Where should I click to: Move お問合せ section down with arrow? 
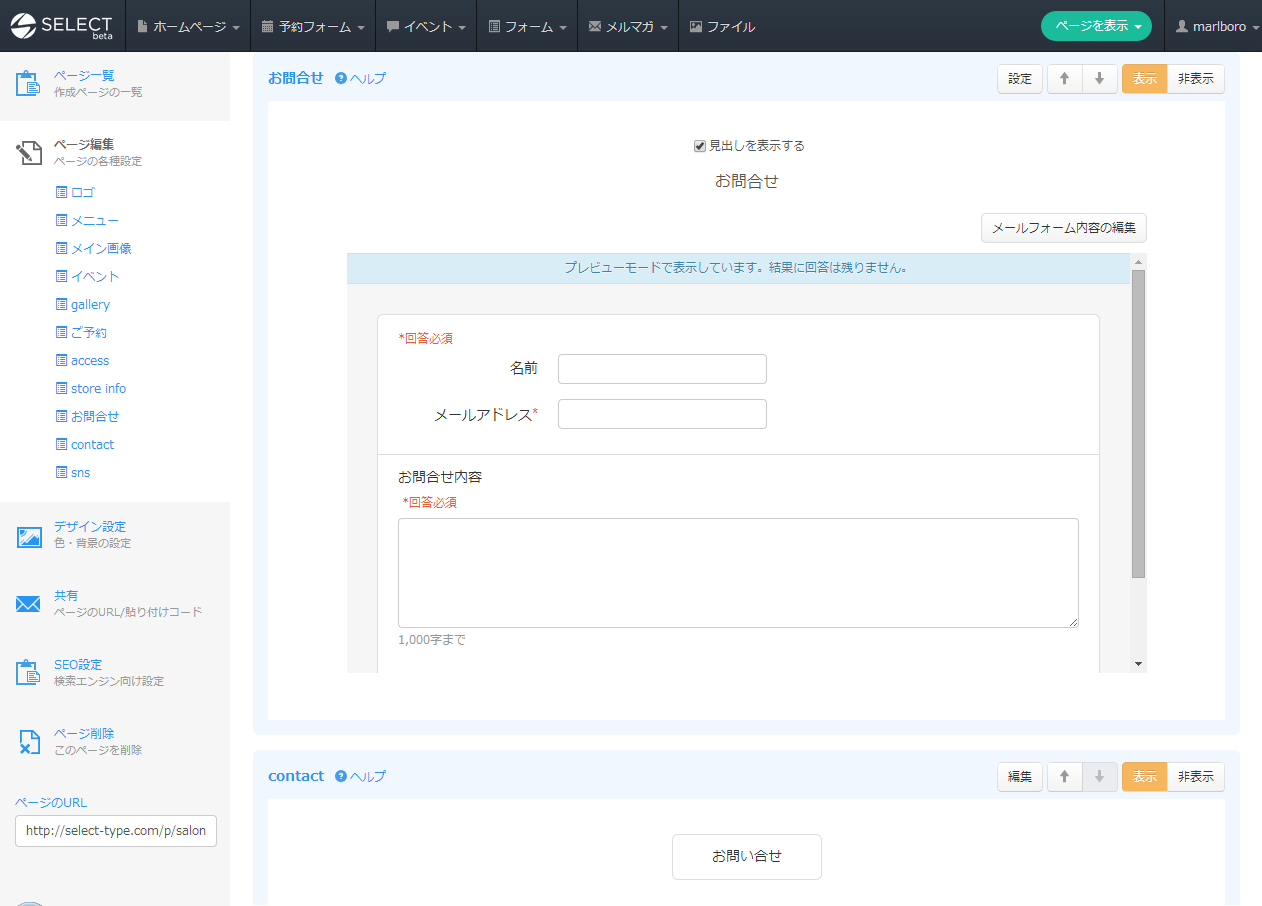pos(1099,79)
